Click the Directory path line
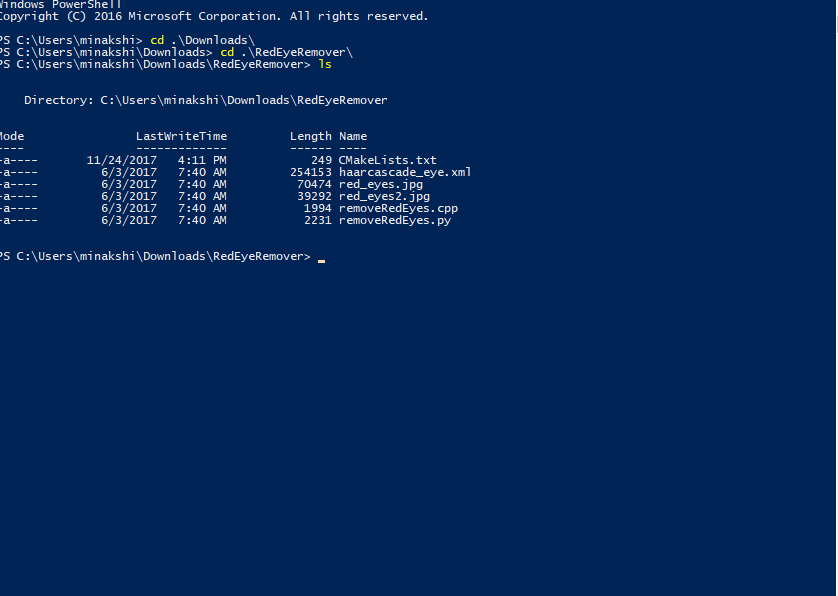Screen dimensions: 838x596 pos(206,100)
